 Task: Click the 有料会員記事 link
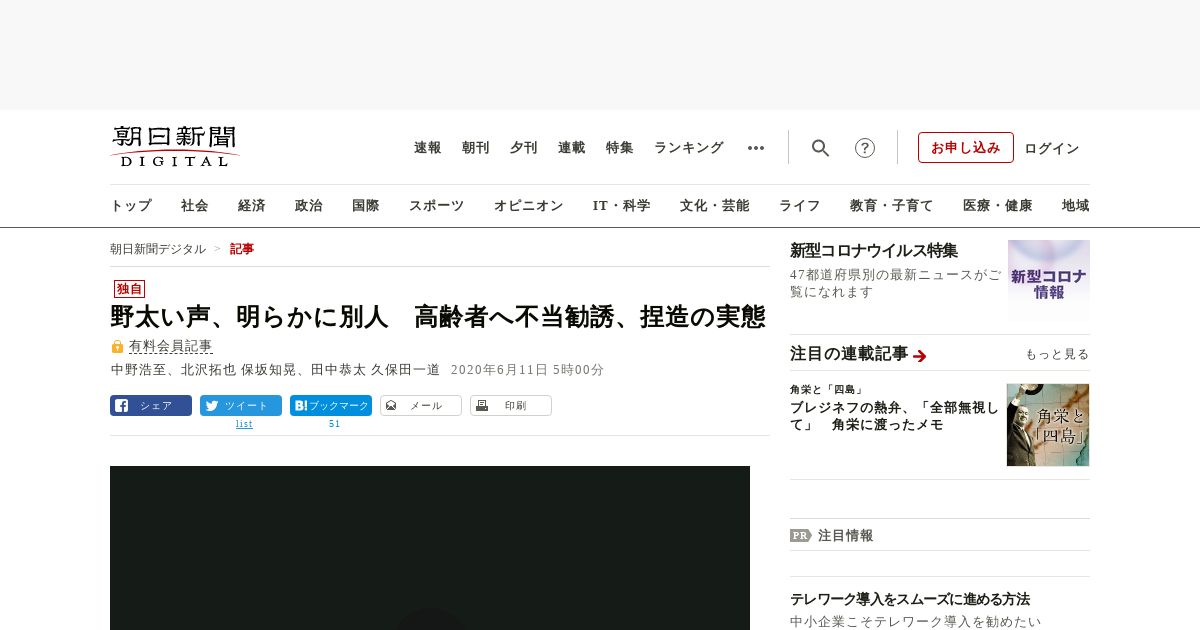tap(171, 346)
